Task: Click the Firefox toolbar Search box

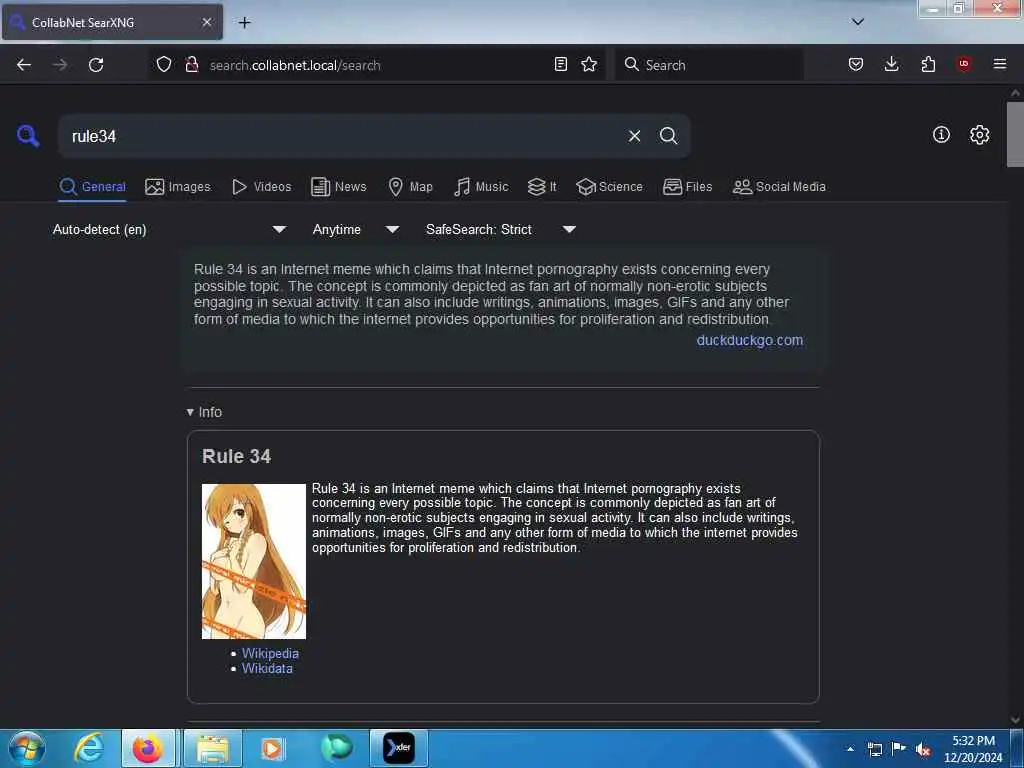Action: [709, 65]
